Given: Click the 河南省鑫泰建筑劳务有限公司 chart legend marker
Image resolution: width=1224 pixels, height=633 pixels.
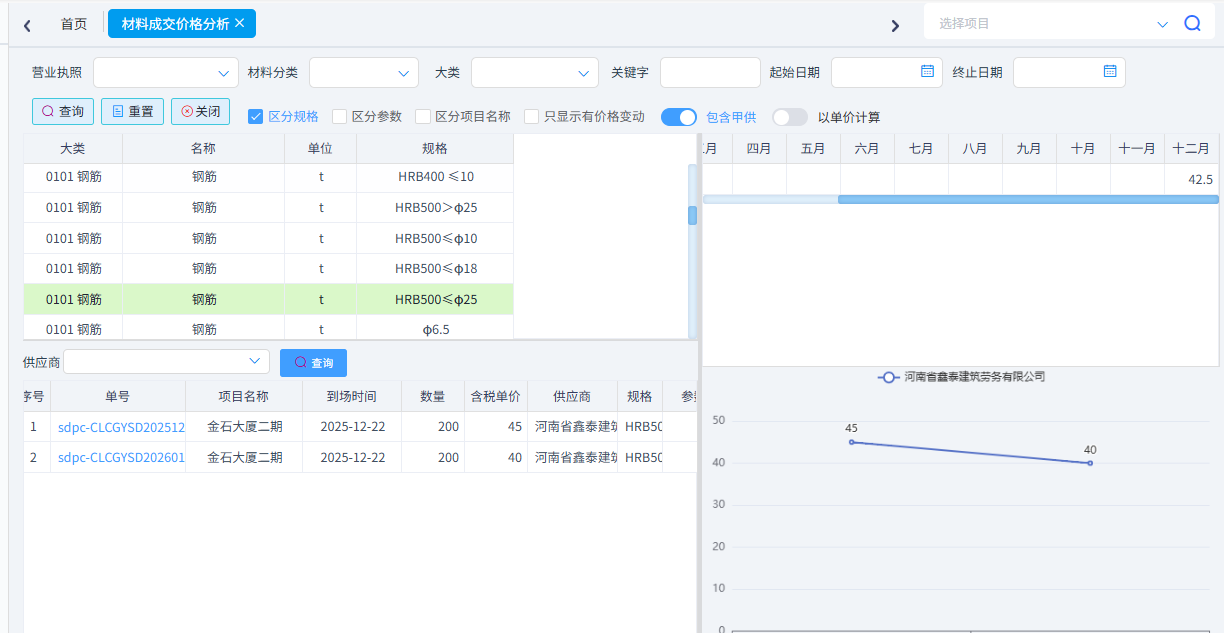Looking at the screenshot, I should click(x=887, y=377).
